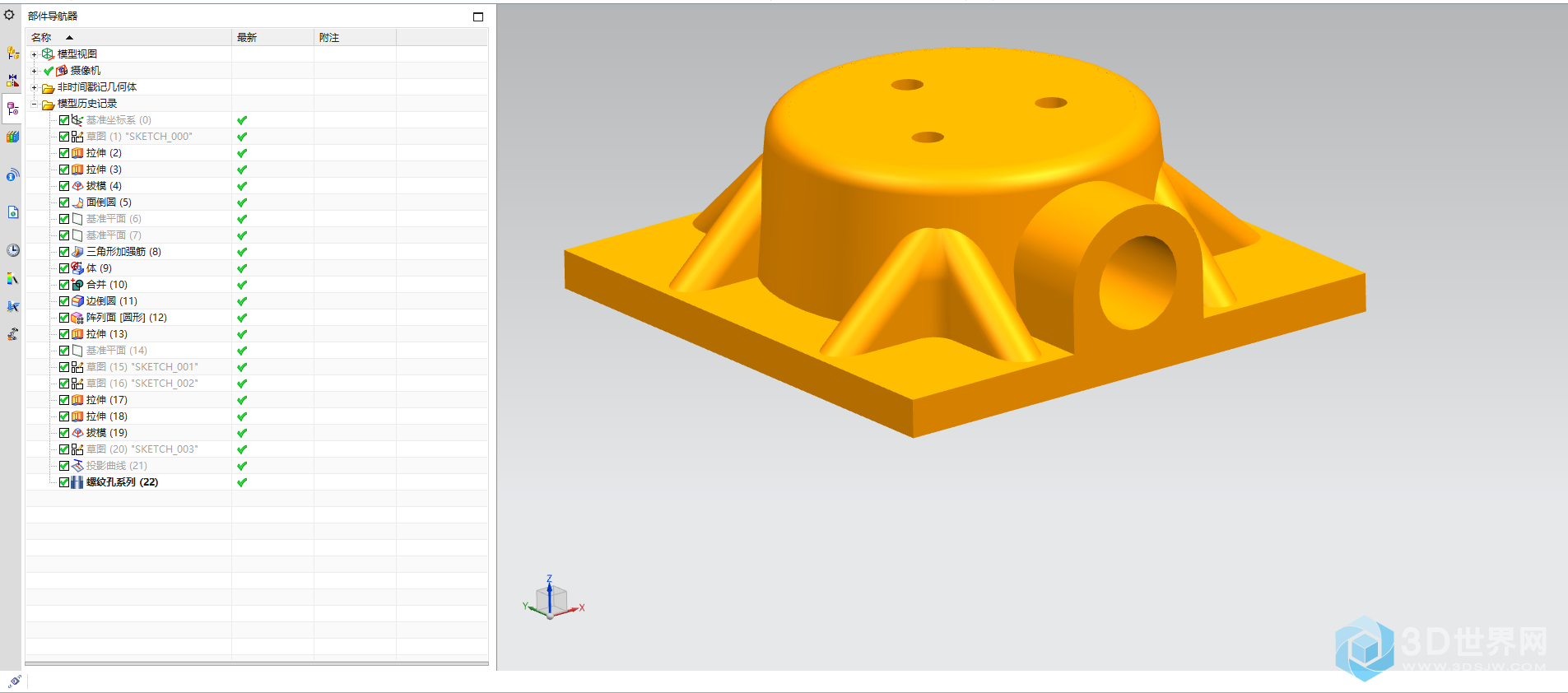Screen dimensions: 1568x693
Task: Click the 模型视图 cube icon
Action: tap(48, 53)
